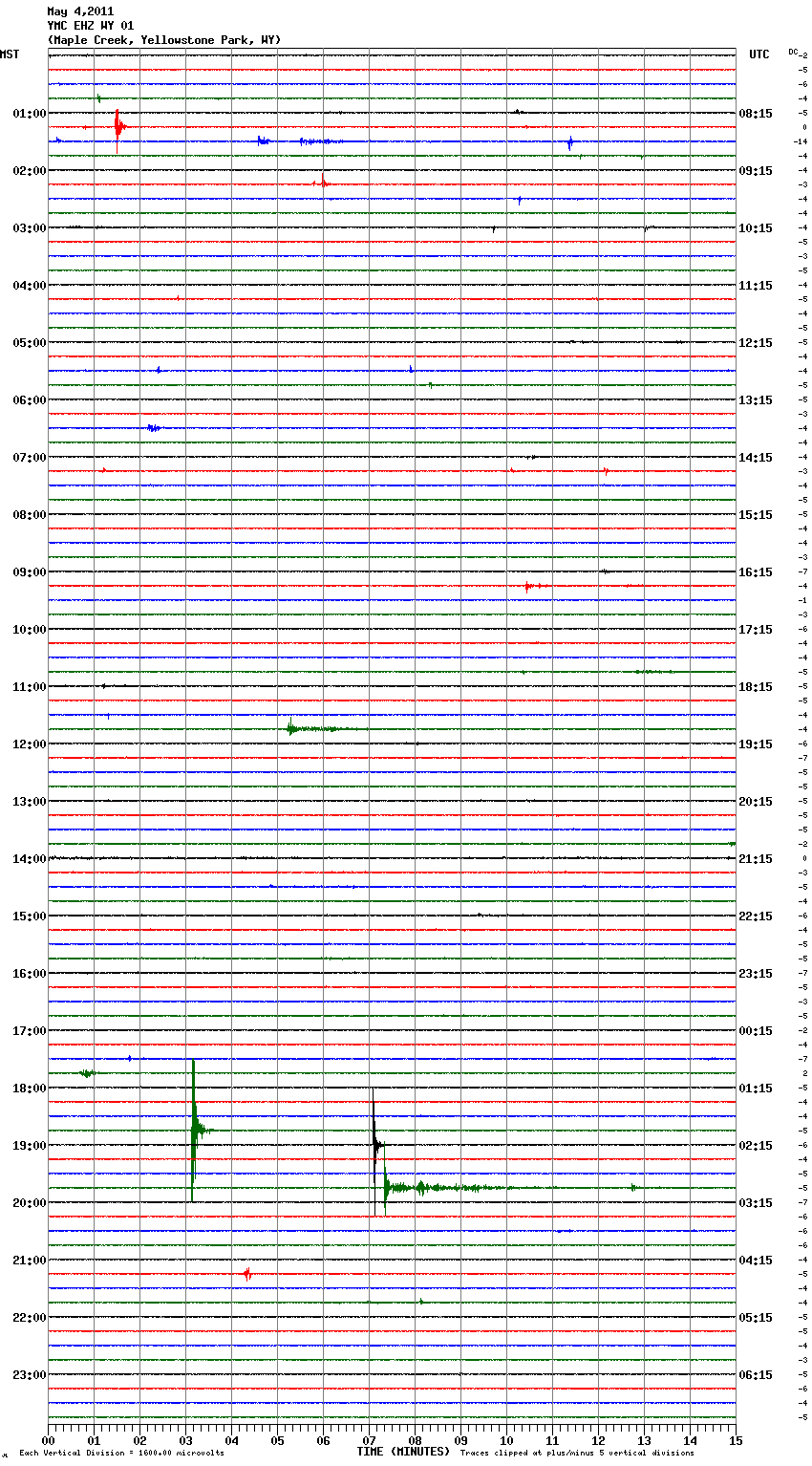
Task: Select the "01:00" MST time label
Action: click(30, 114)
